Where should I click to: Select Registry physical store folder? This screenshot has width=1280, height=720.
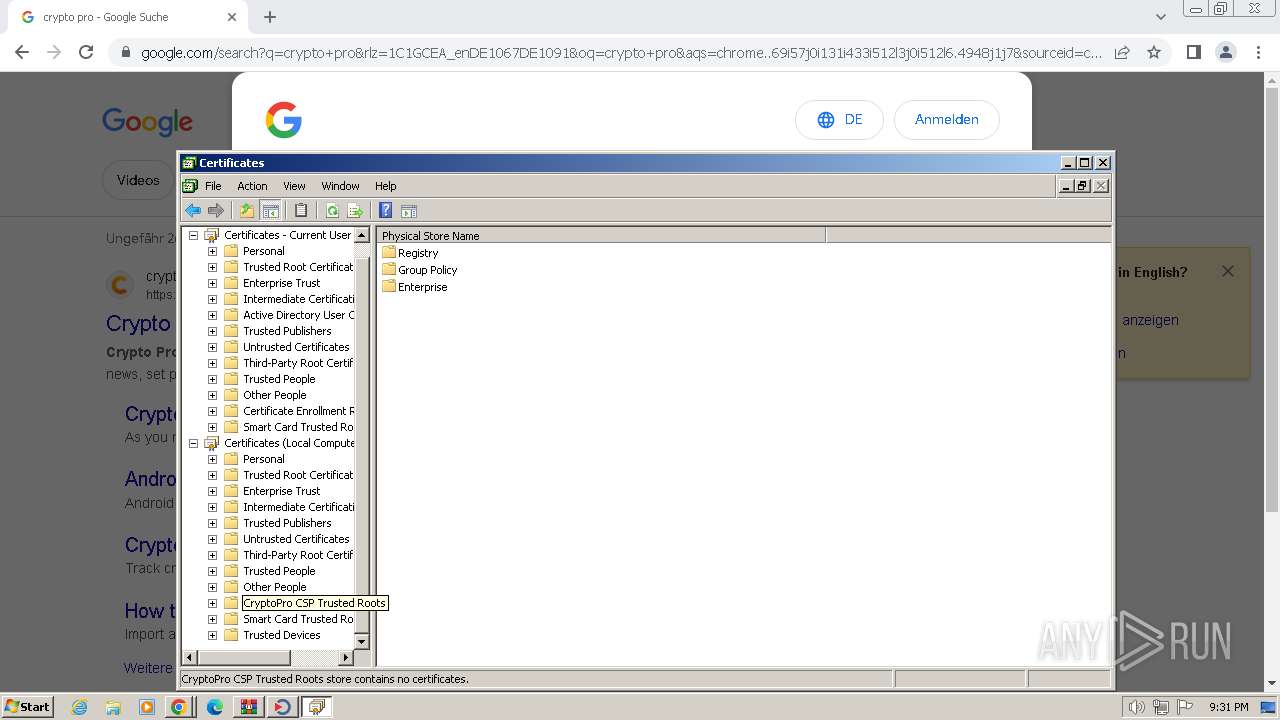click(x=410, y=253)
